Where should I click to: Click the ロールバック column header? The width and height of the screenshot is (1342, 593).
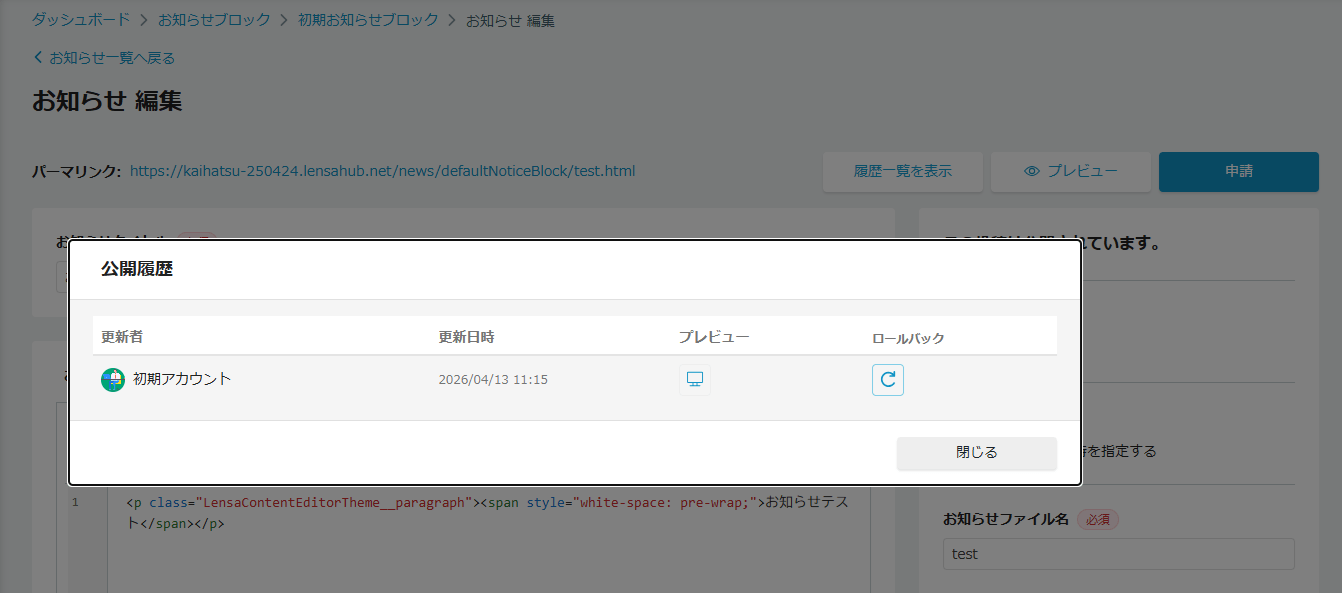(x=908, y=338)
